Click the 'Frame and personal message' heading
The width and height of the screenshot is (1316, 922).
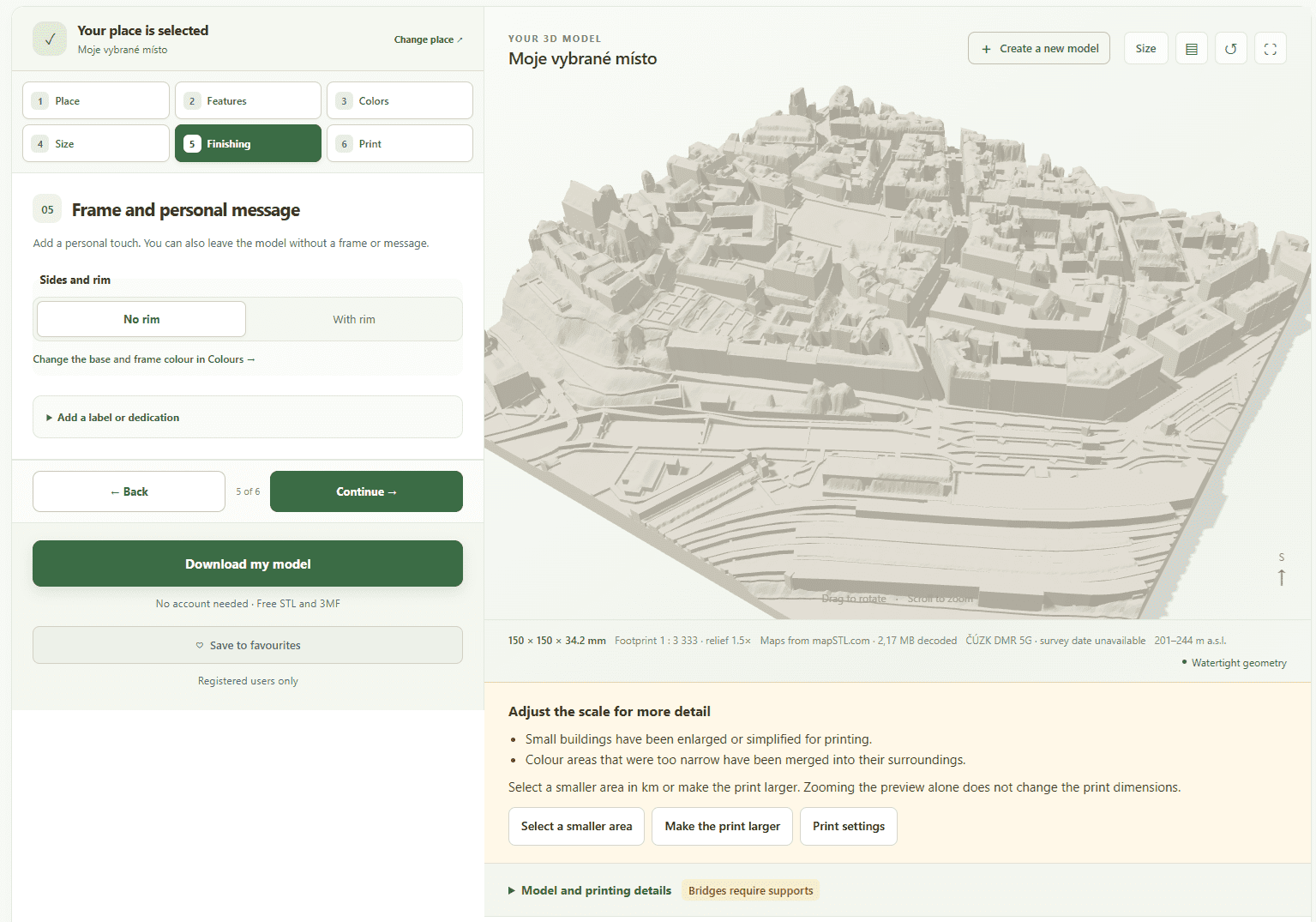click(x=186, y=210)
